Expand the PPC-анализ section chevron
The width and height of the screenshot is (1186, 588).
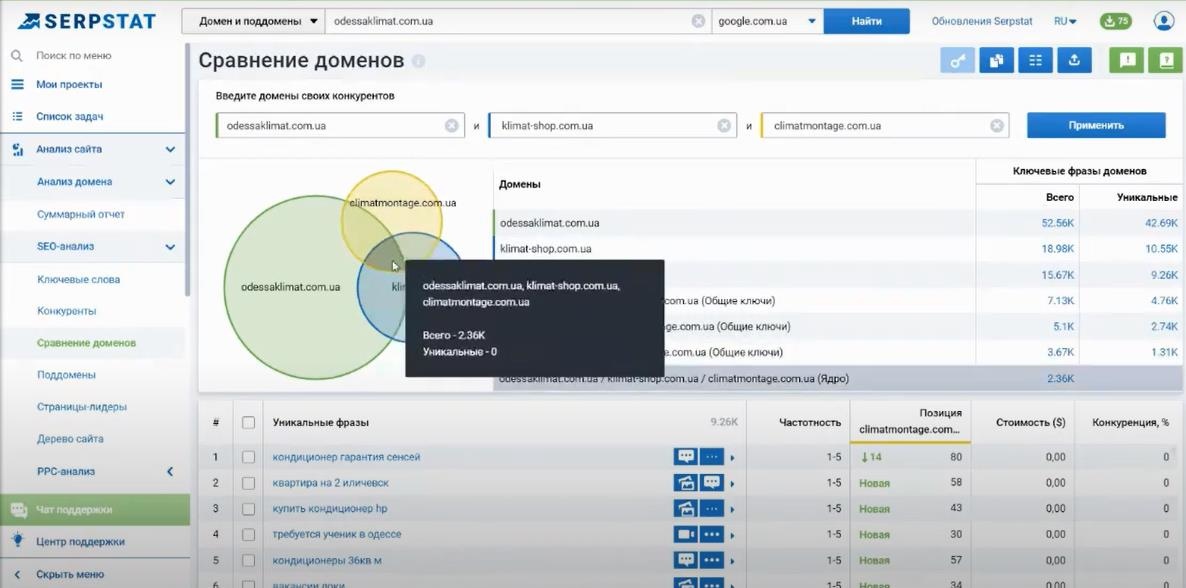[170, 471]
